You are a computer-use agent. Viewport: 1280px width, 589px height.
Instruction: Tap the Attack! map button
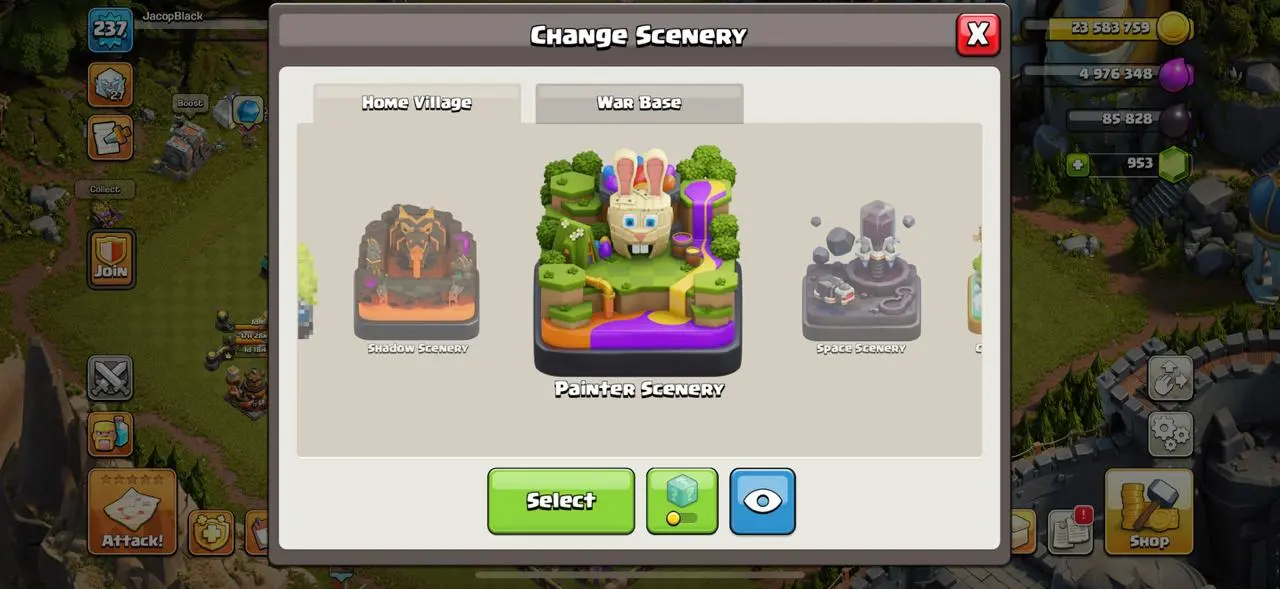(132, 511)
